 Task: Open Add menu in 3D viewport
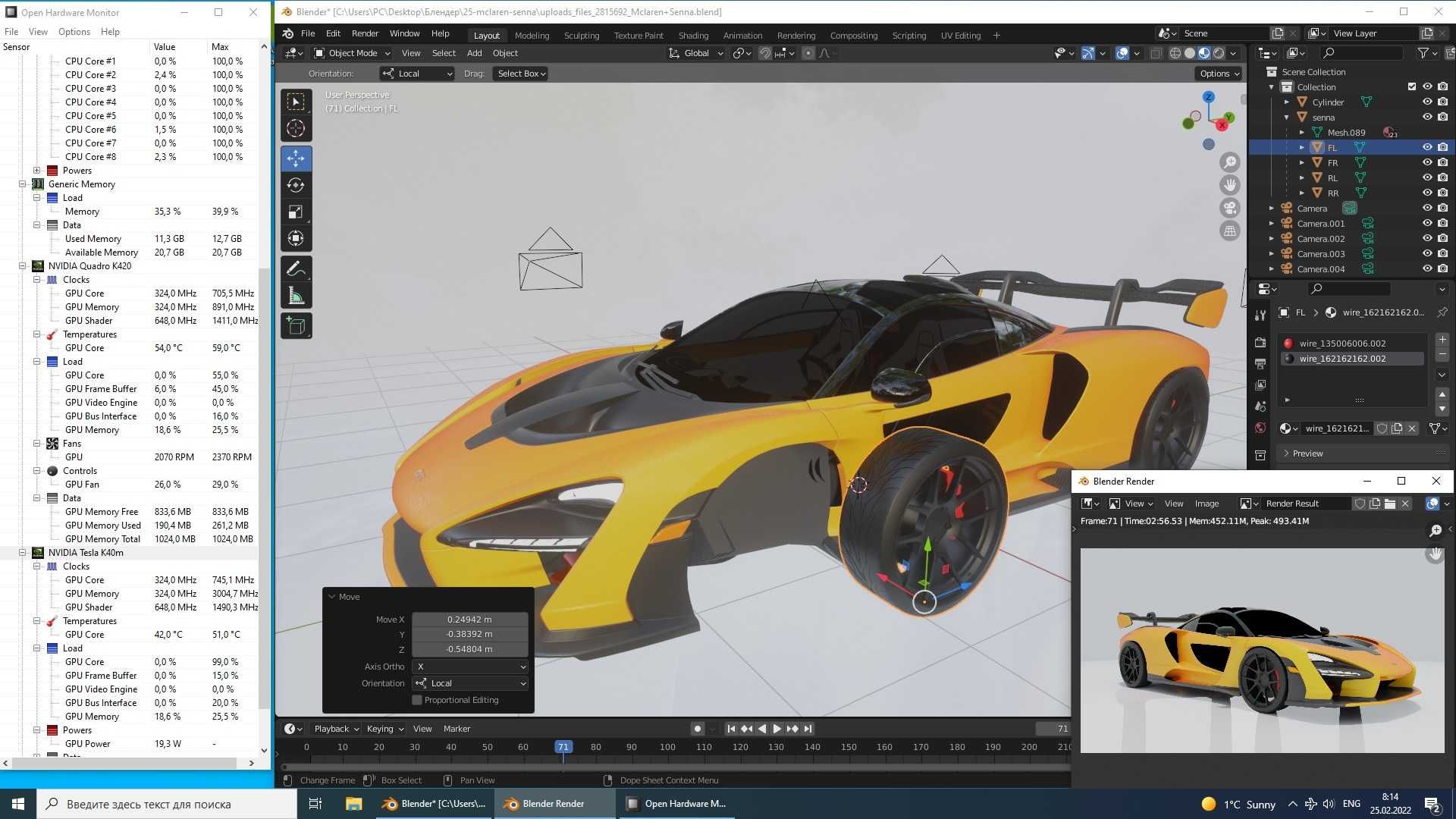click(x=474, y=53)
